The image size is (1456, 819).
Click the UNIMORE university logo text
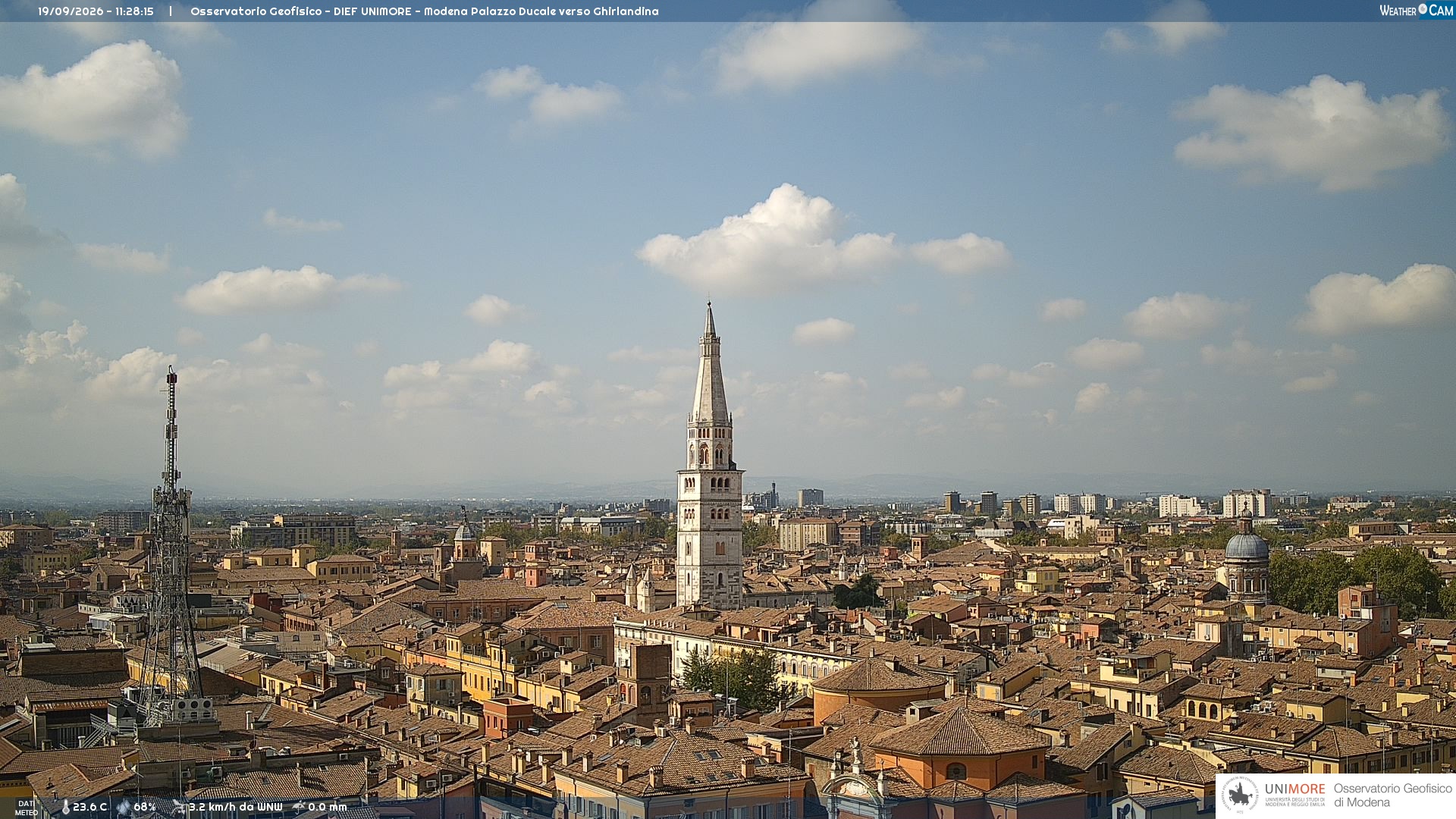[1294, 794]
